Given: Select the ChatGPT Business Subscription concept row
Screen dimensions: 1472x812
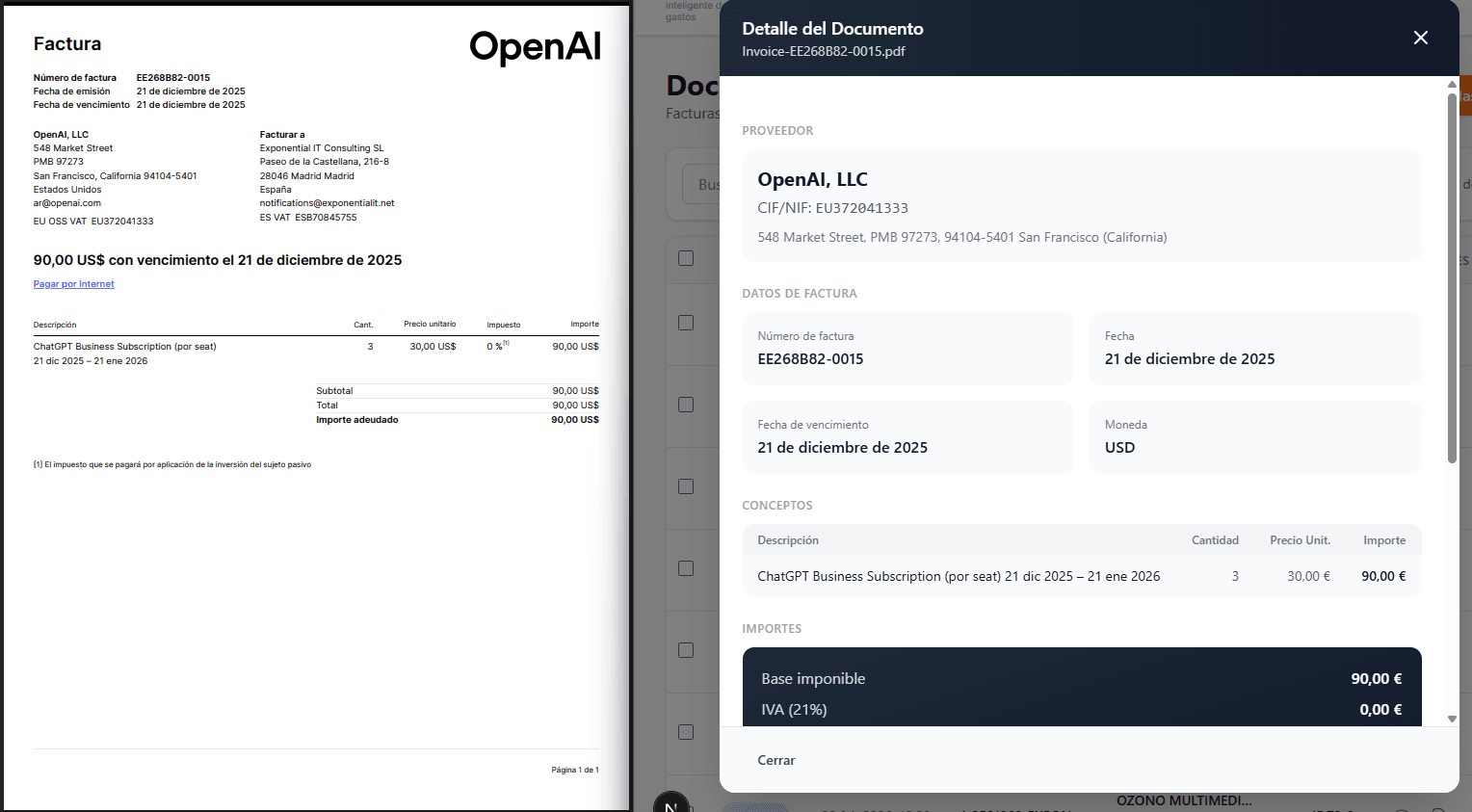Looking at the screenshot, I should click(1081, 576).
